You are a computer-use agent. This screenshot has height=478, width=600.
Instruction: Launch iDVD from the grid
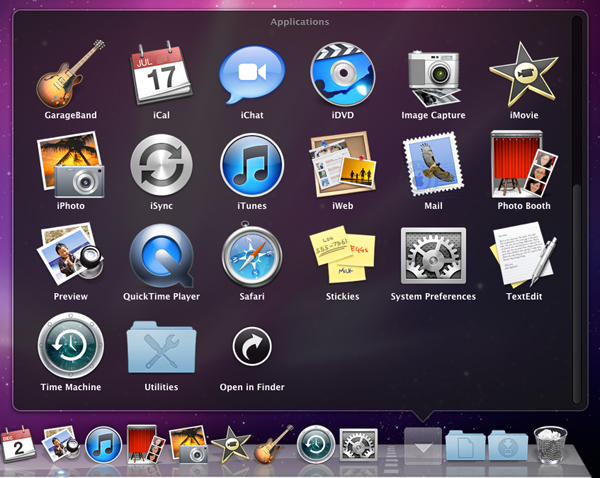click(x=342, y=74)
